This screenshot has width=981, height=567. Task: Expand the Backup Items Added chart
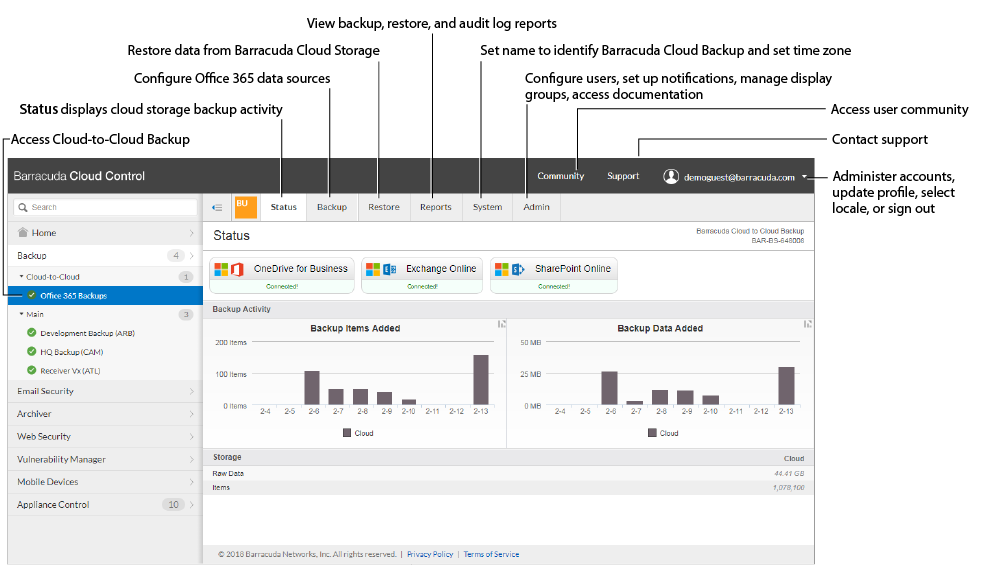[x=501, y=324]
